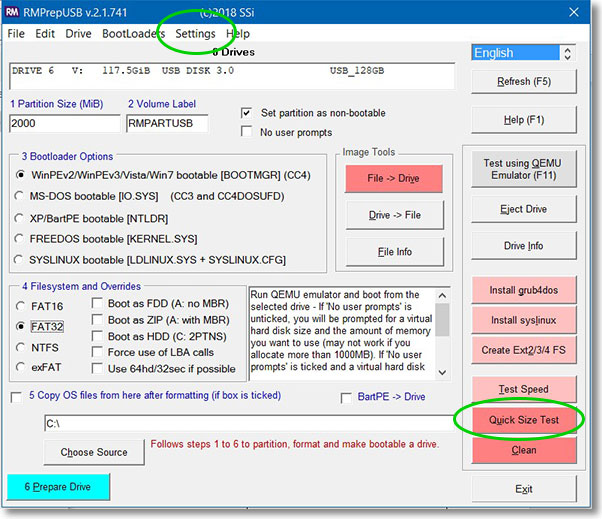The image size is (602, 519).
Task: Click Create Ext2/3/4 FS button
Action: [x=524, y=350]
